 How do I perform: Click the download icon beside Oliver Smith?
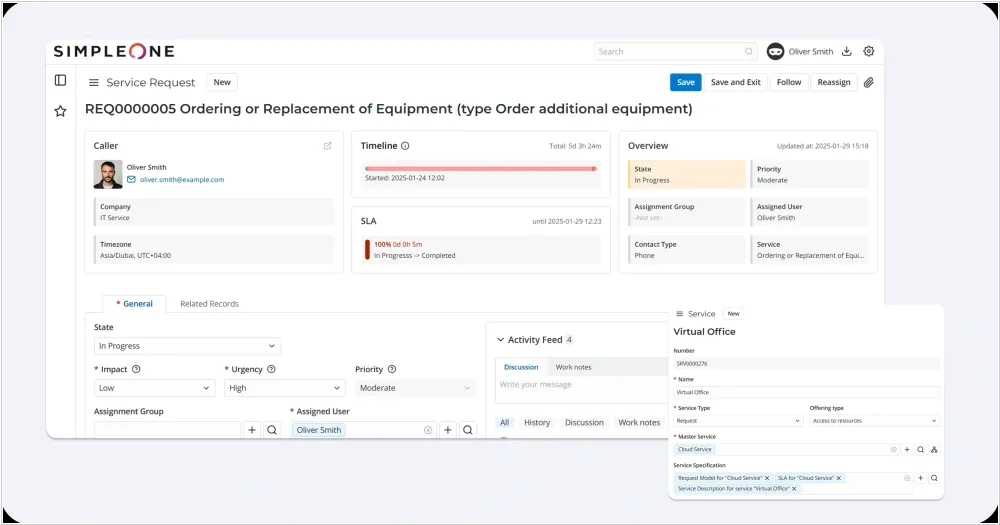click(847, 51)
